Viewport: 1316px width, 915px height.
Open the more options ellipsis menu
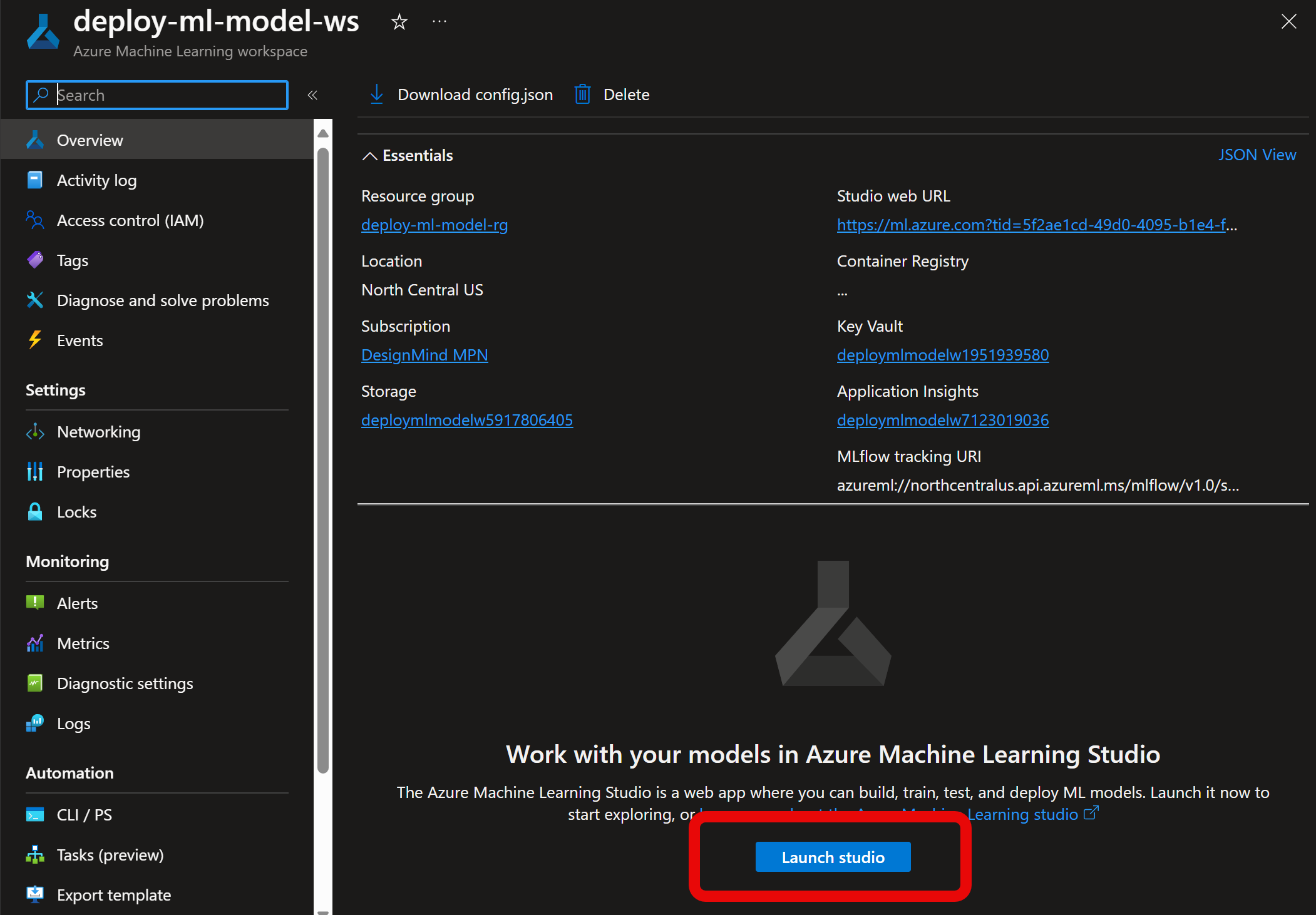(x=439, y=21)
